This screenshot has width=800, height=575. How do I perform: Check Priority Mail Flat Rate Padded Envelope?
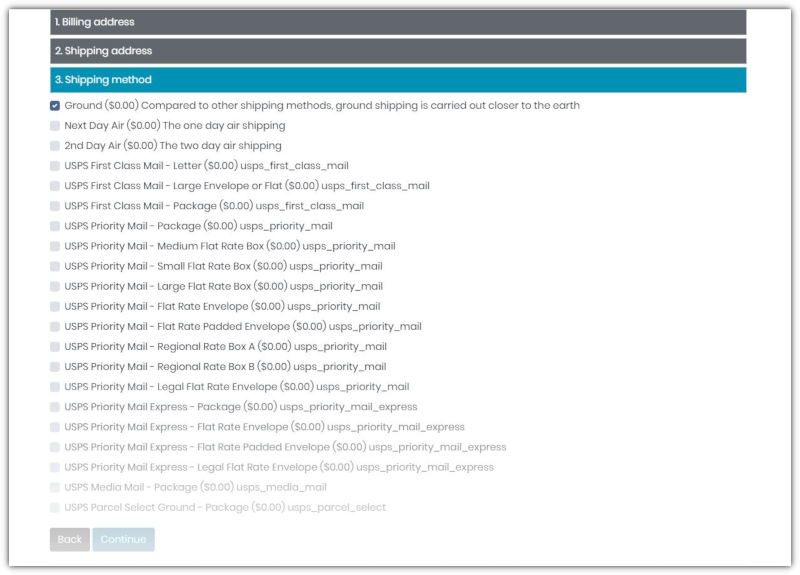coord(55,327)
